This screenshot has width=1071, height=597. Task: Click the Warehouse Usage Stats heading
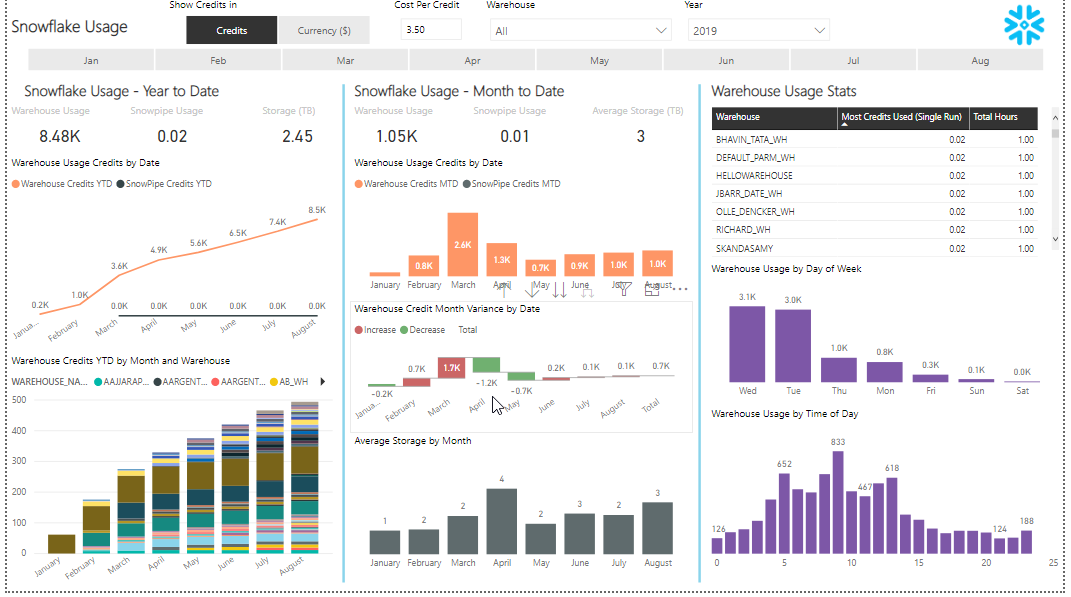click(x=783, y=91)
